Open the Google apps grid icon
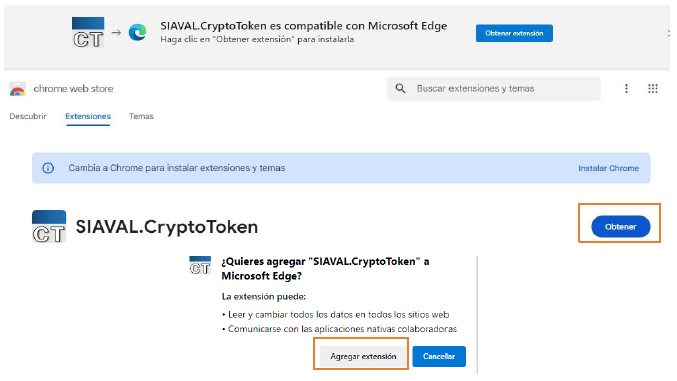 653,89
